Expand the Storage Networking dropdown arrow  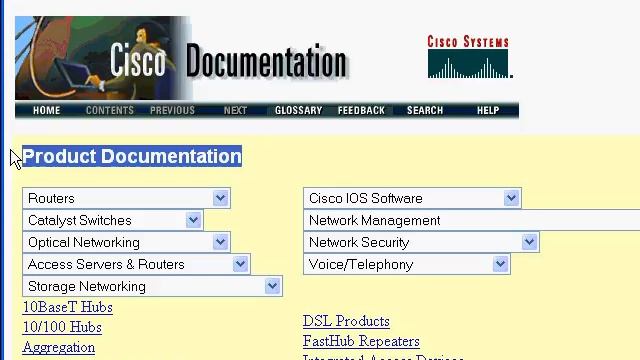(x=272, y=286)
